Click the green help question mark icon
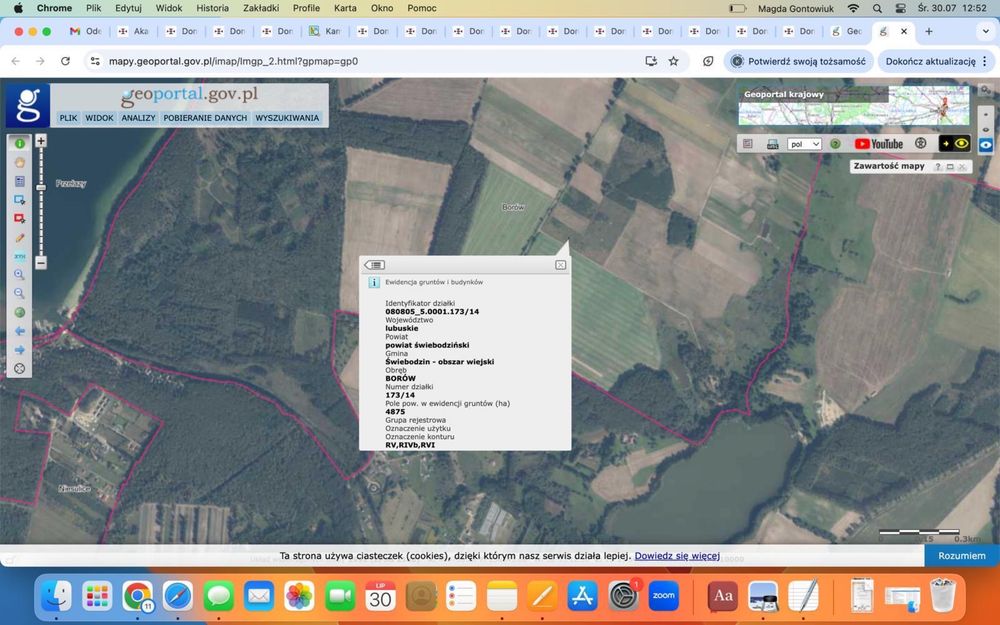This screenshot has height=625, width=1000. [835, 144]
